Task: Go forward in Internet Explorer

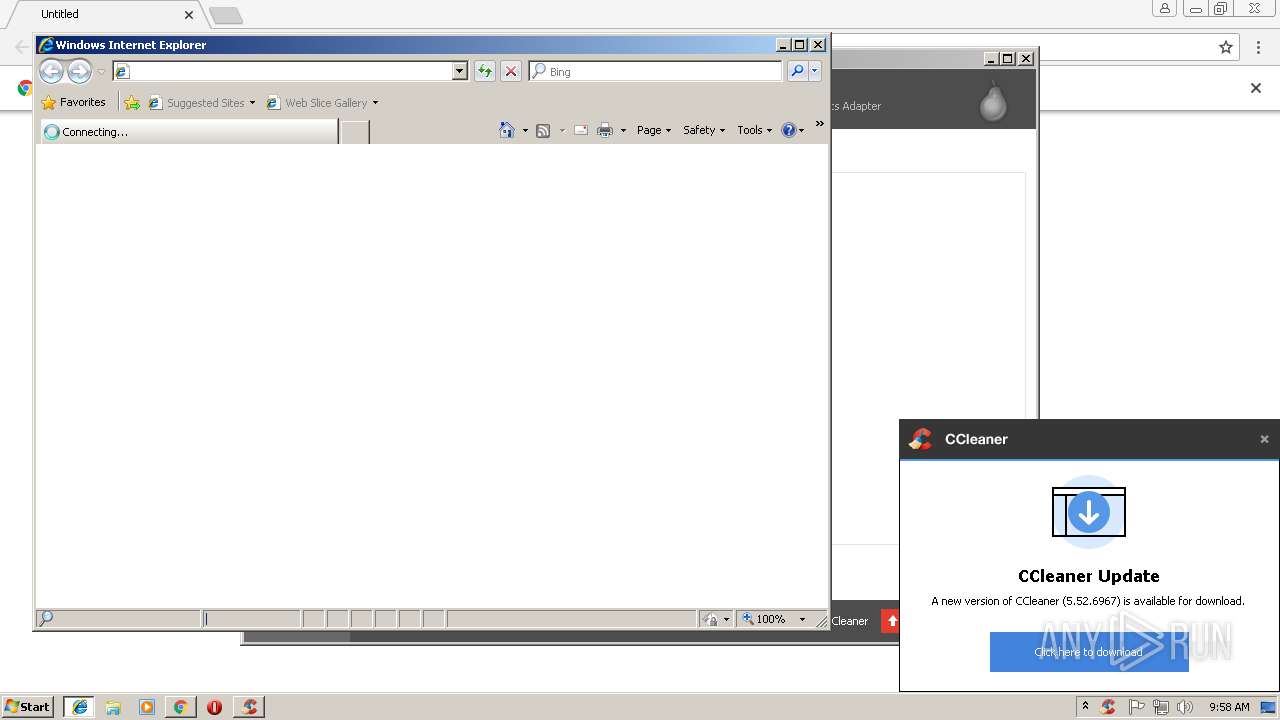Action: [79, 71]
